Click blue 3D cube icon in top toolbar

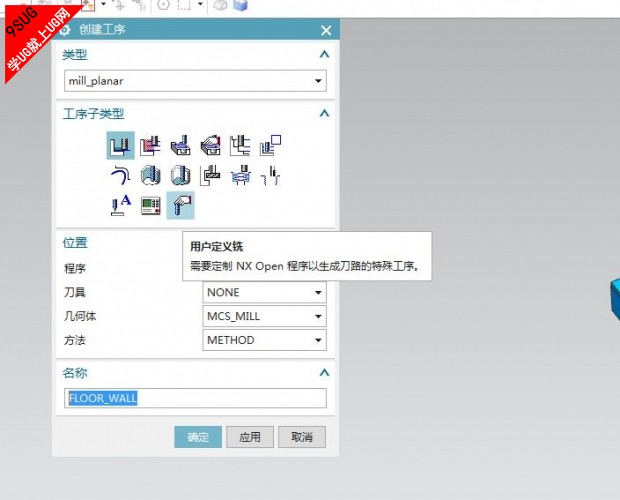240,5
